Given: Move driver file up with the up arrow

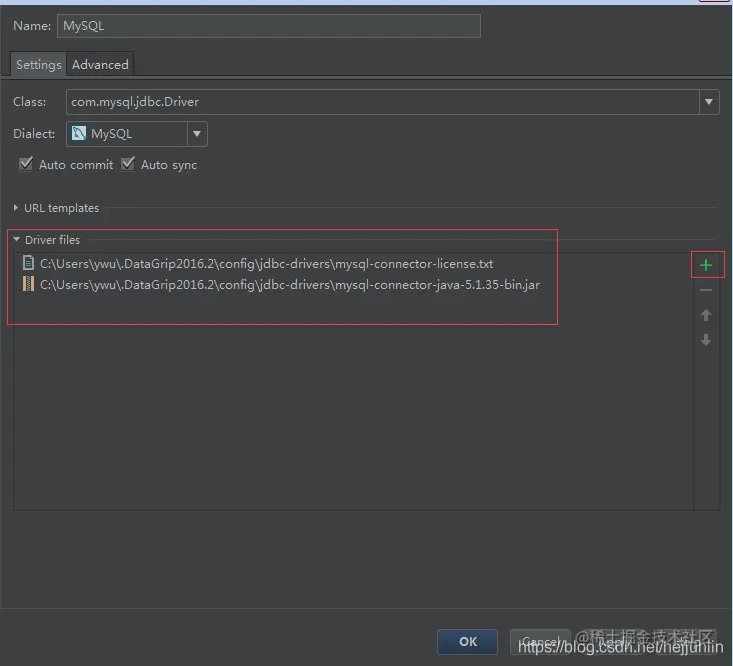Looking at the screenshot, I should (706, 315).
